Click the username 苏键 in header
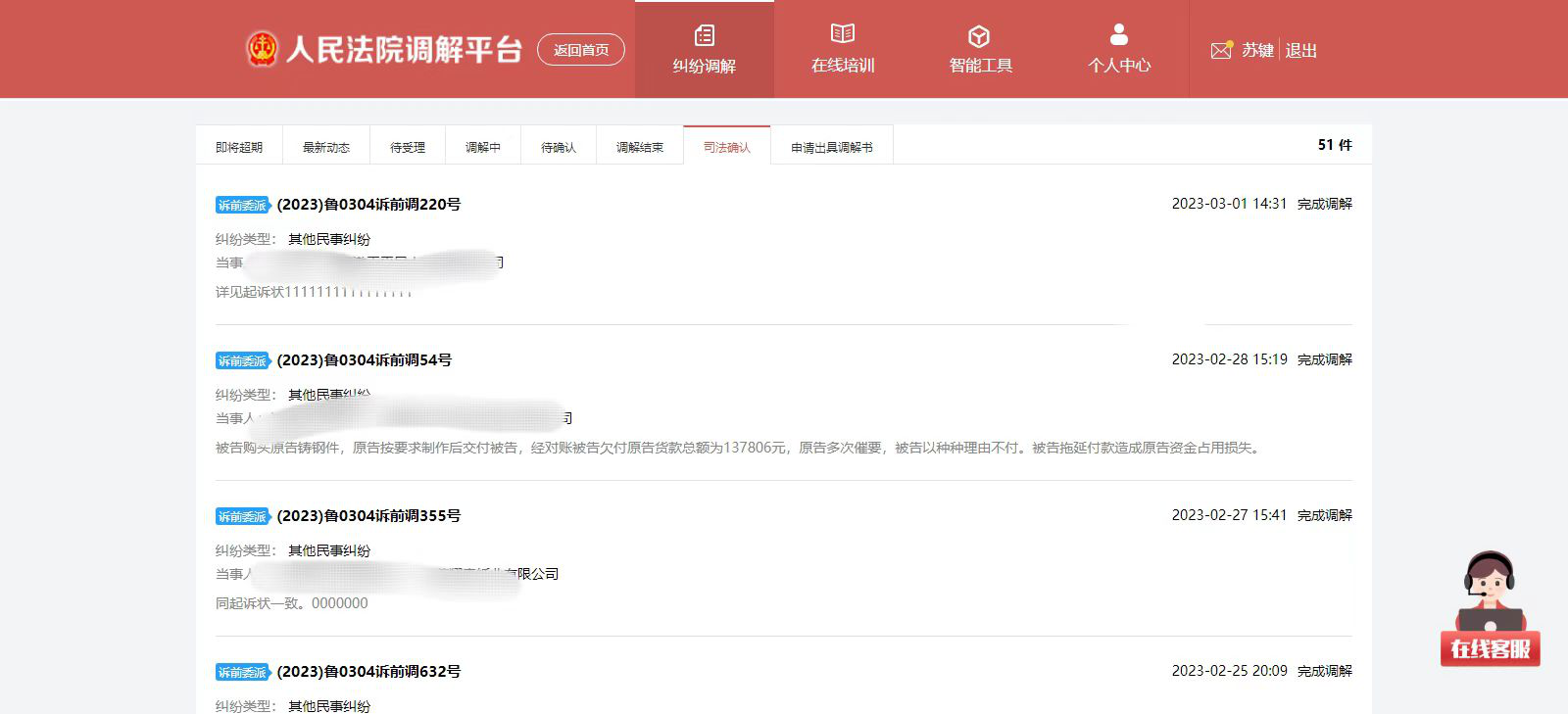The image size is (1568, 714). click(1257, 50)
